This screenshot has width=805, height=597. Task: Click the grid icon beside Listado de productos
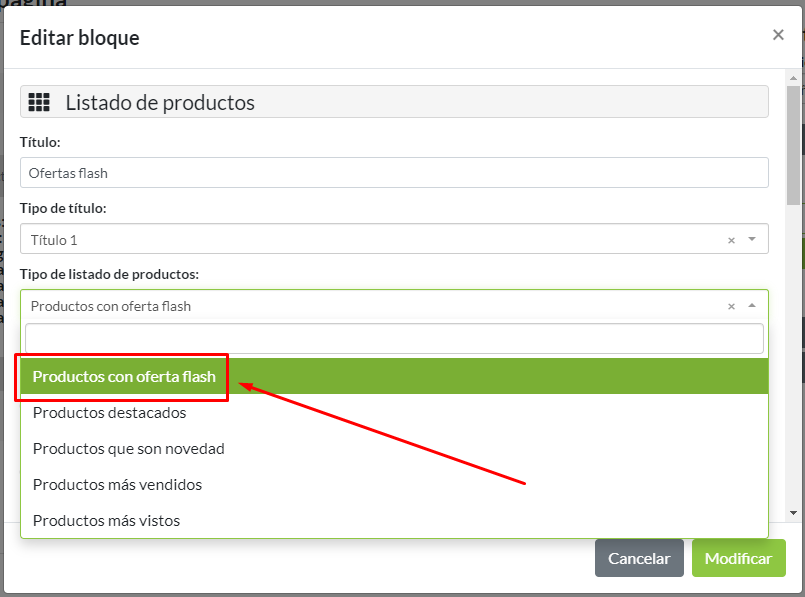40,101
